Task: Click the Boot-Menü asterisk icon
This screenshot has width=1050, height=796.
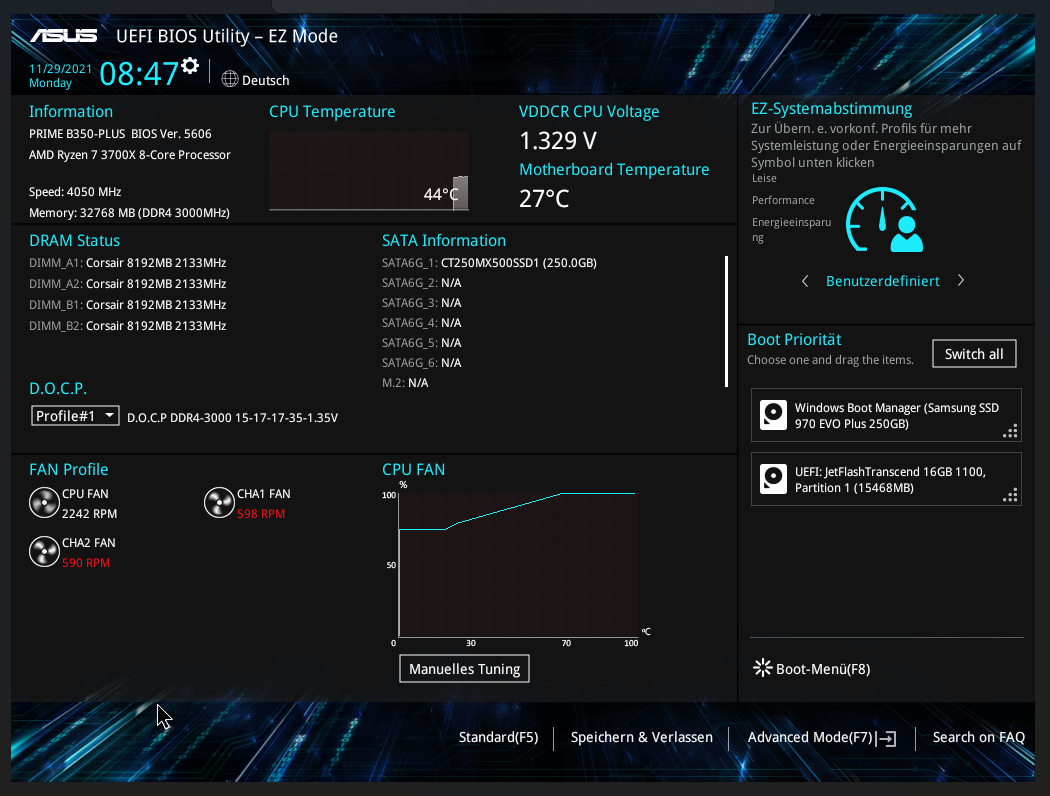Action: 763,667
